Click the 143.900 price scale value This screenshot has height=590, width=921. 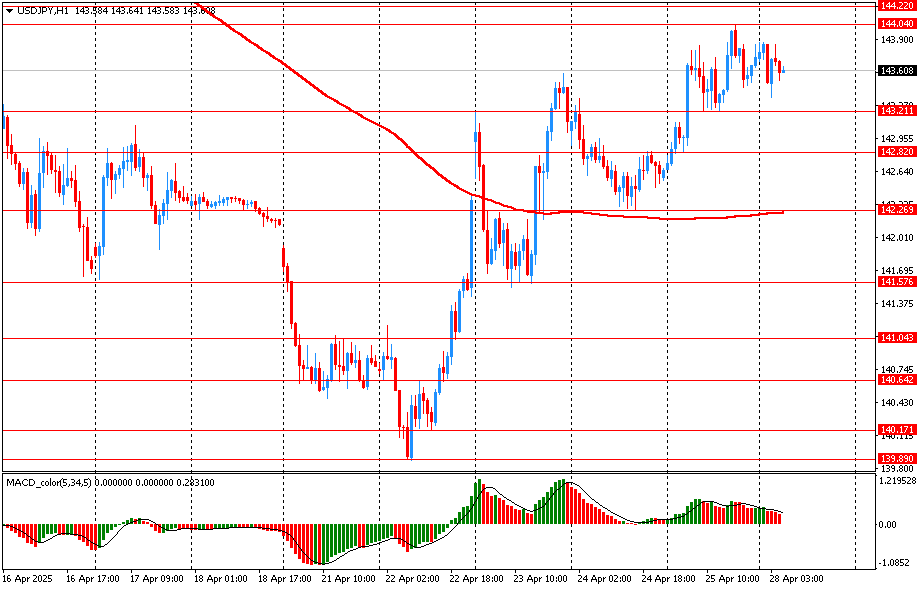point(896,40)
